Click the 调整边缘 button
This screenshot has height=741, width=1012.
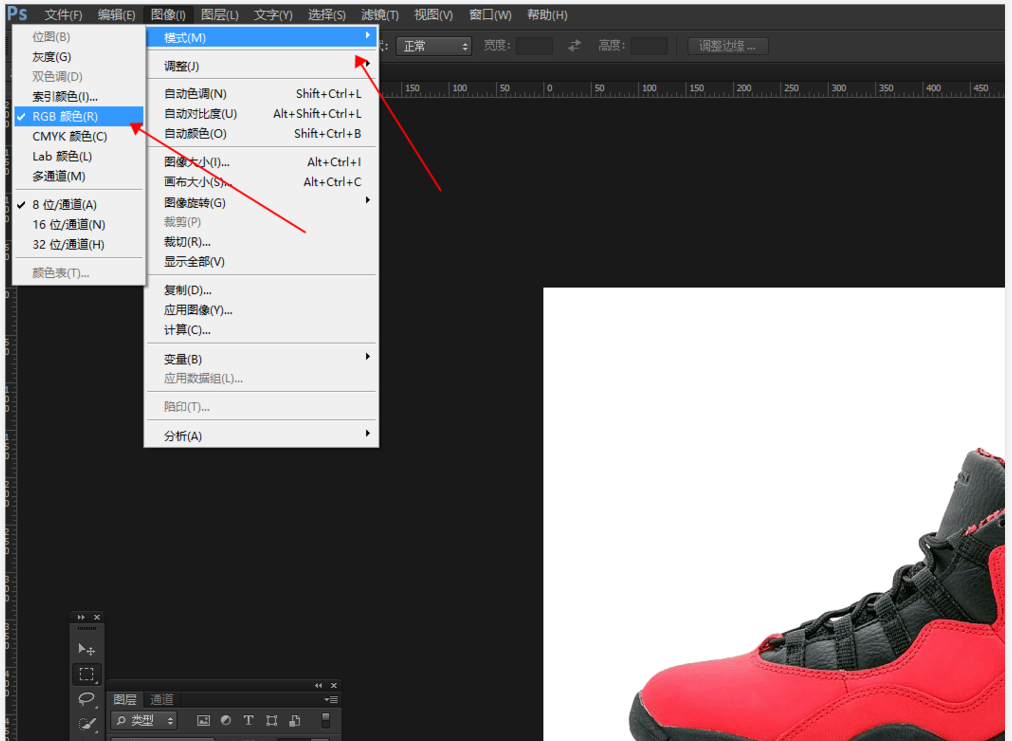click(x=728, y=46)
